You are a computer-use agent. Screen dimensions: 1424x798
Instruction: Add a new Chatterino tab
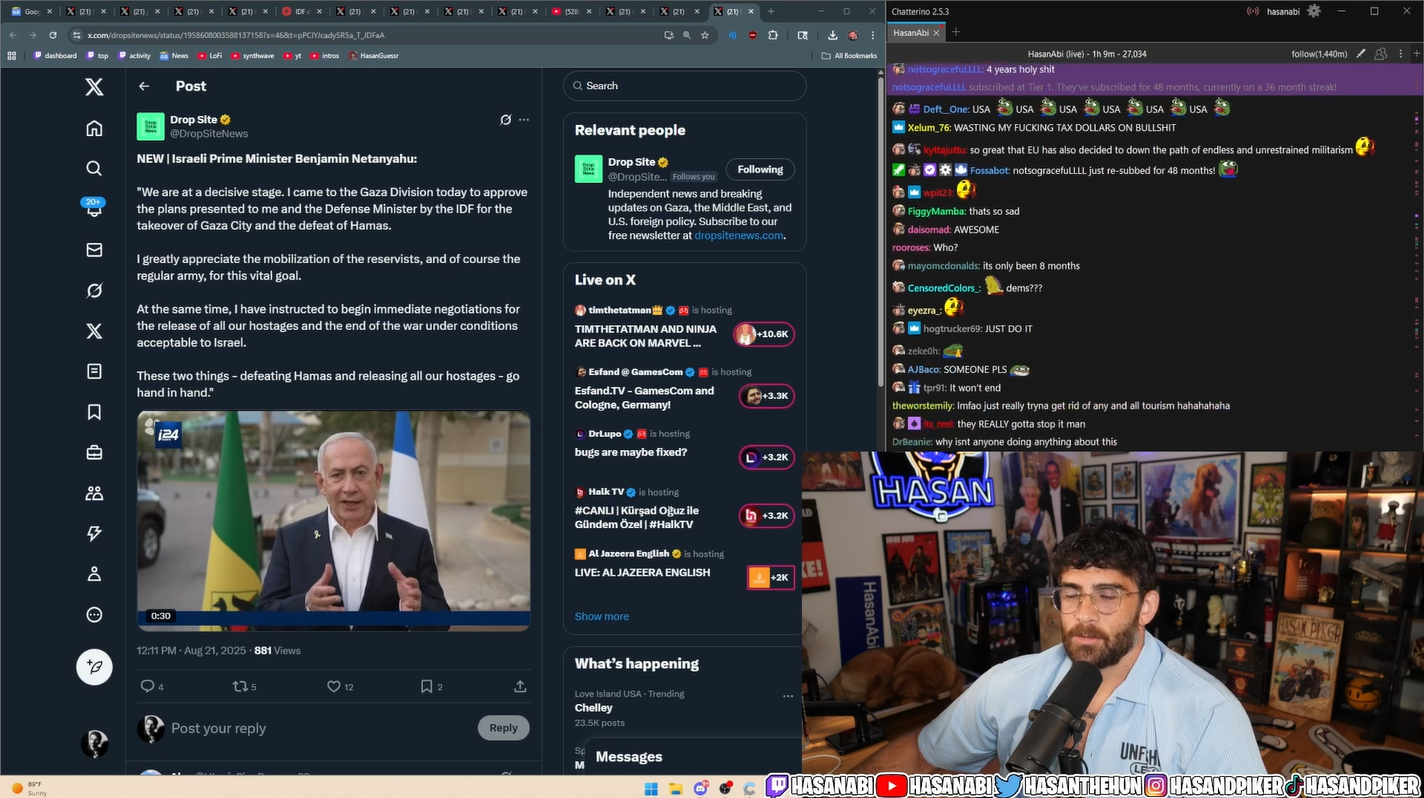pyautogui.click(x=955, y=32)
